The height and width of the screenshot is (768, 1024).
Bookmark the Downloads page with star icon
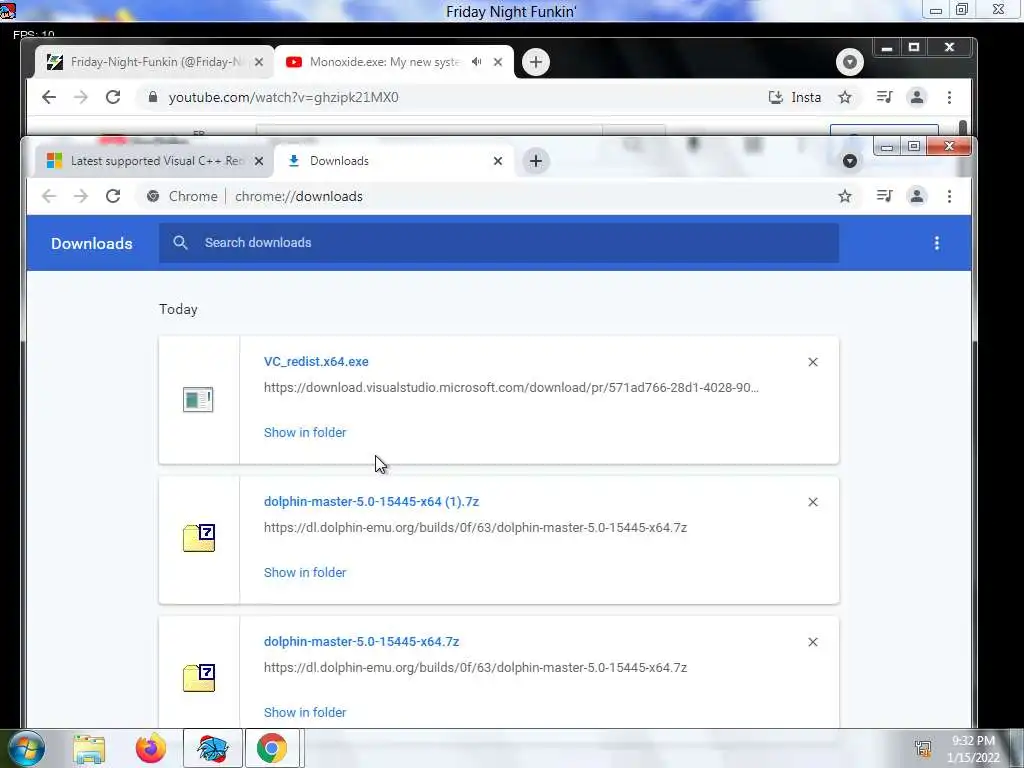[x=845, y=196]
